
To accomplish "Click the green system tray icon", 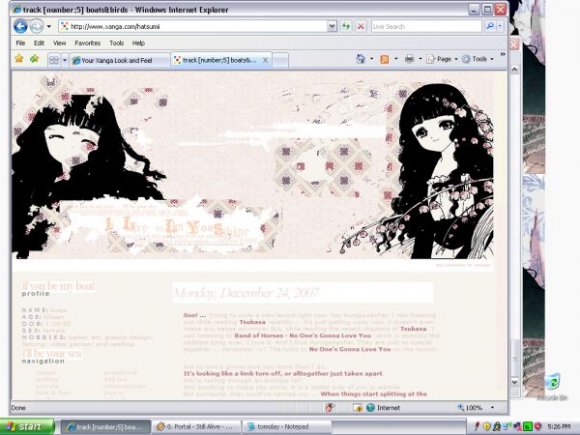I will pyautogui.click(x=528, y=427).
